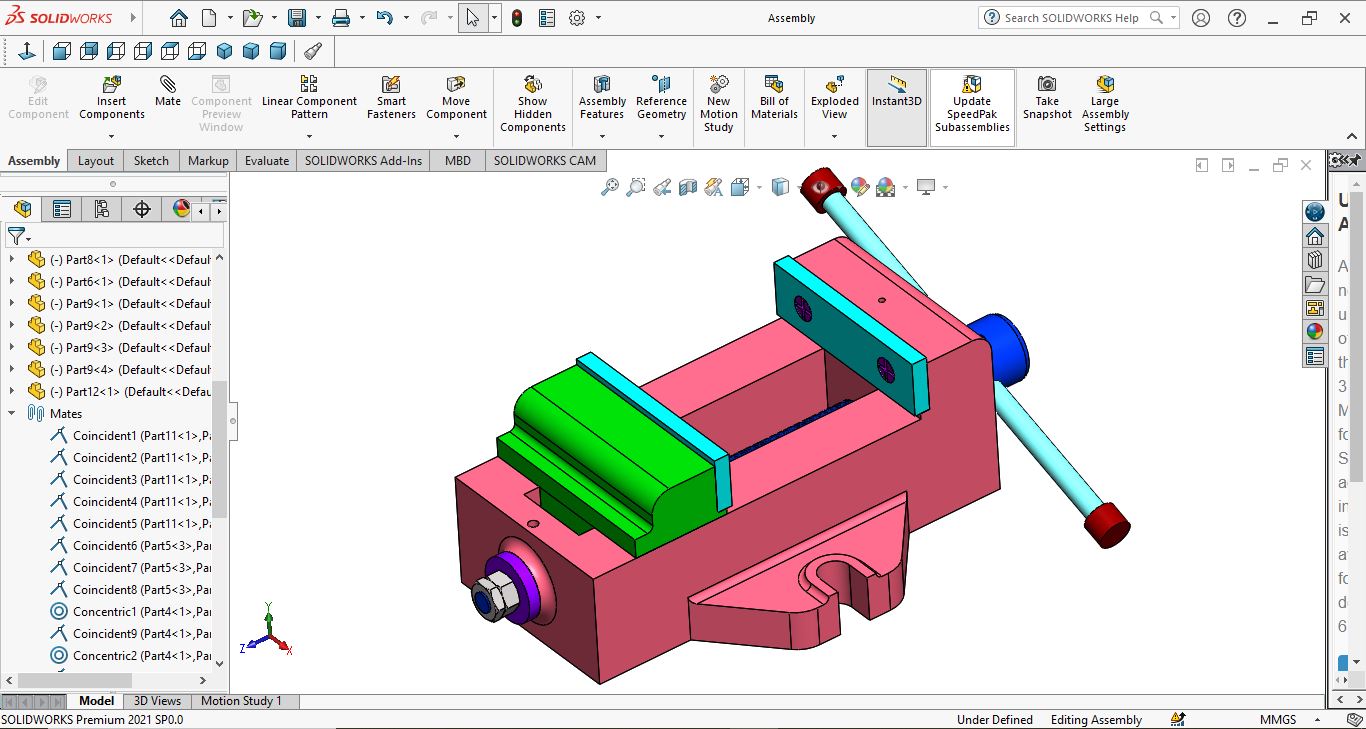This screenshot has width=1366, height=729.
Task: Launch Smart Fasteners
Action: (x=391, y=98)
